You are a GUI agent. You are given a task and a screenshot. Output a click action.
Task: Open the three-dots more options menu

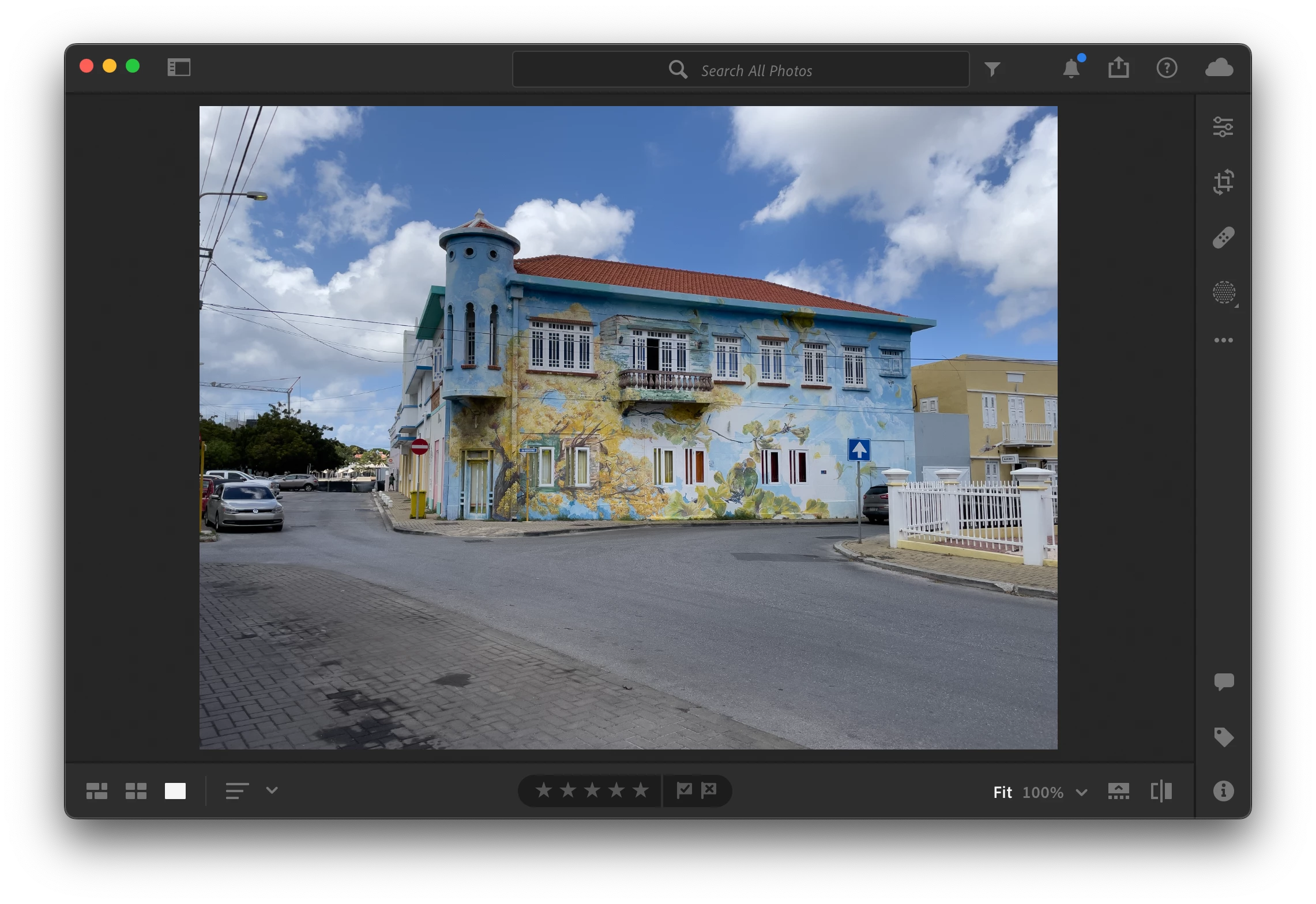[x=1223, y=340]
